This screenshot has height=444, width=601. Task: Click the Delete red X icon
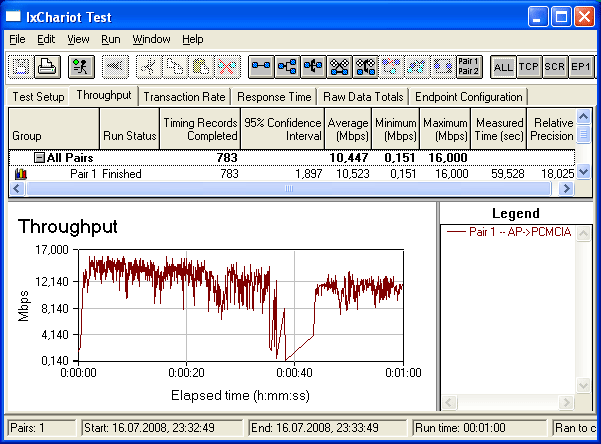click(x=227, y=67)
